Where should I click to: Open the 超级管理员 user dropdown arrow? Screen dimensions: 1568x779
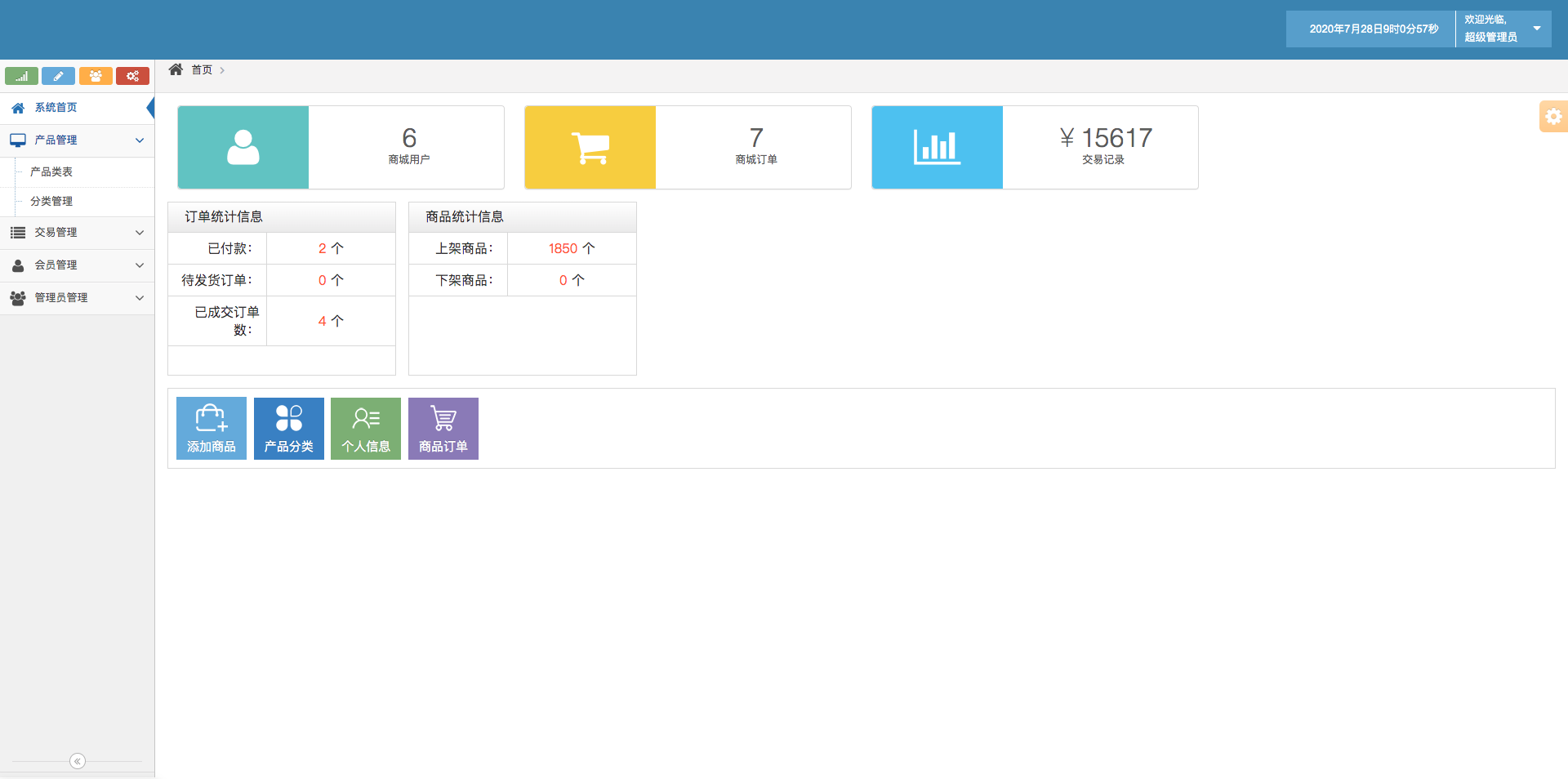click(1537, 29)
